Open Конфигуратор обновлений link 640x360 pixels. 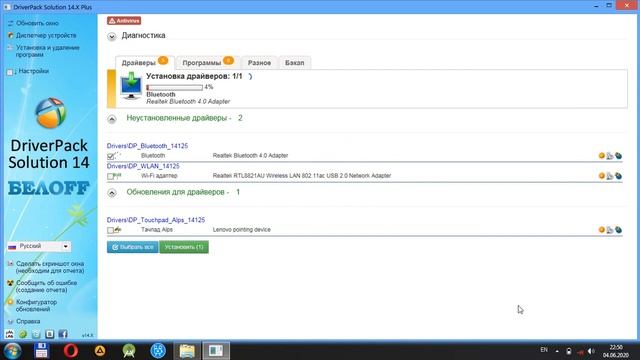(36, 306)
